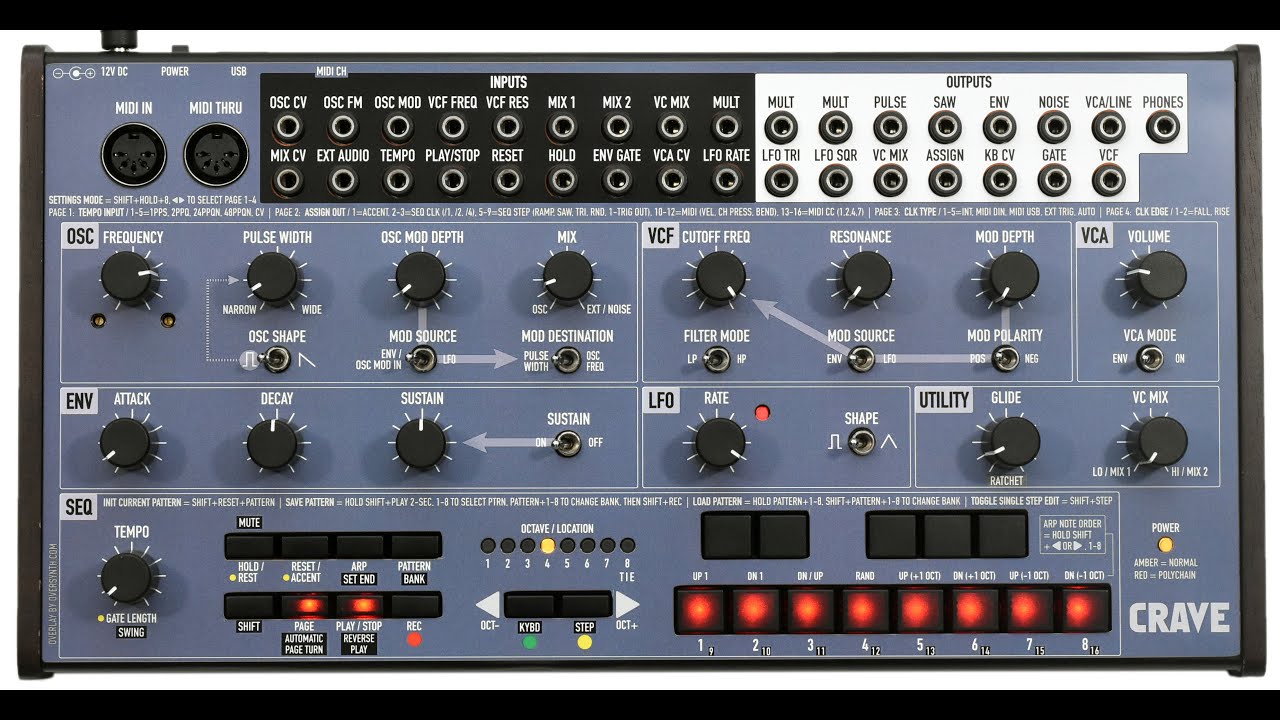Flip the VCA MODE switch
The image size is (1280, 720).
click(x=1152, y=358)
